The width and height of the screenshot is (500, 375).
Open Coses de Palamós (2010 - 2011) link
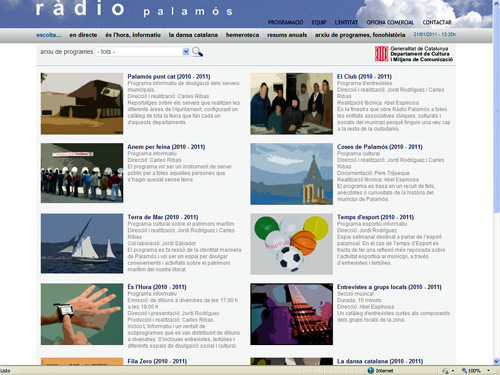click(379, 147)
